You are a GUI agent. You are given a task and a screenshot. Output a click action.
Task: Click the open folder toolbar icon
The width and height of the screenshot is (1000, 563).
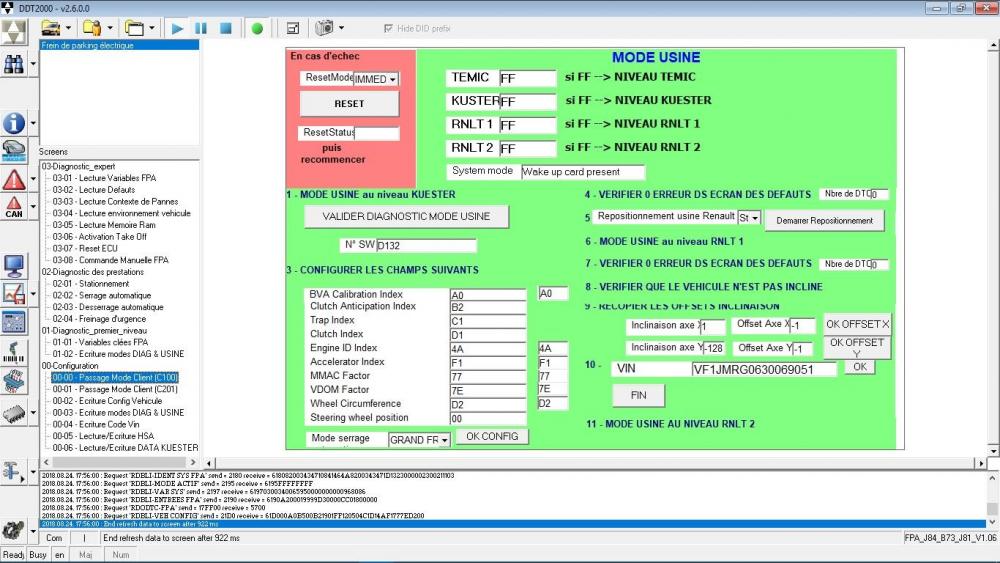coord(134,27)
